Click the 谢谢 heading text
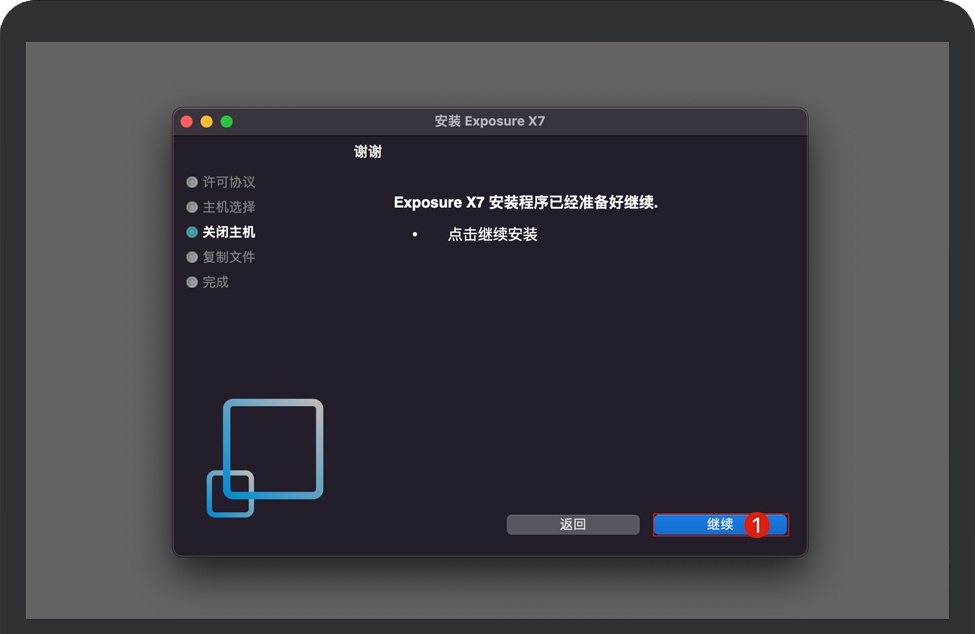 click(367, 152)
